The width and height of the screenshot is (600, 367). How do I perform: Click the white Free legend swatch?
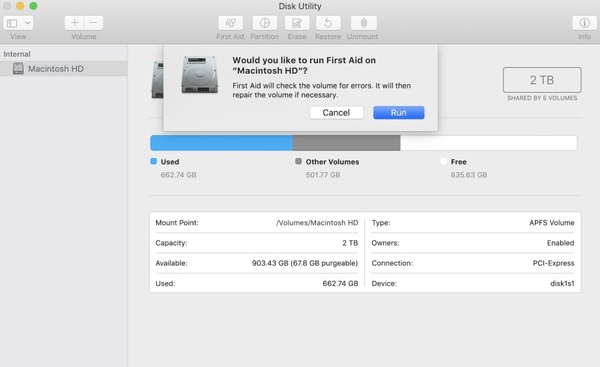pyautogui.click(x=443, y=161)
